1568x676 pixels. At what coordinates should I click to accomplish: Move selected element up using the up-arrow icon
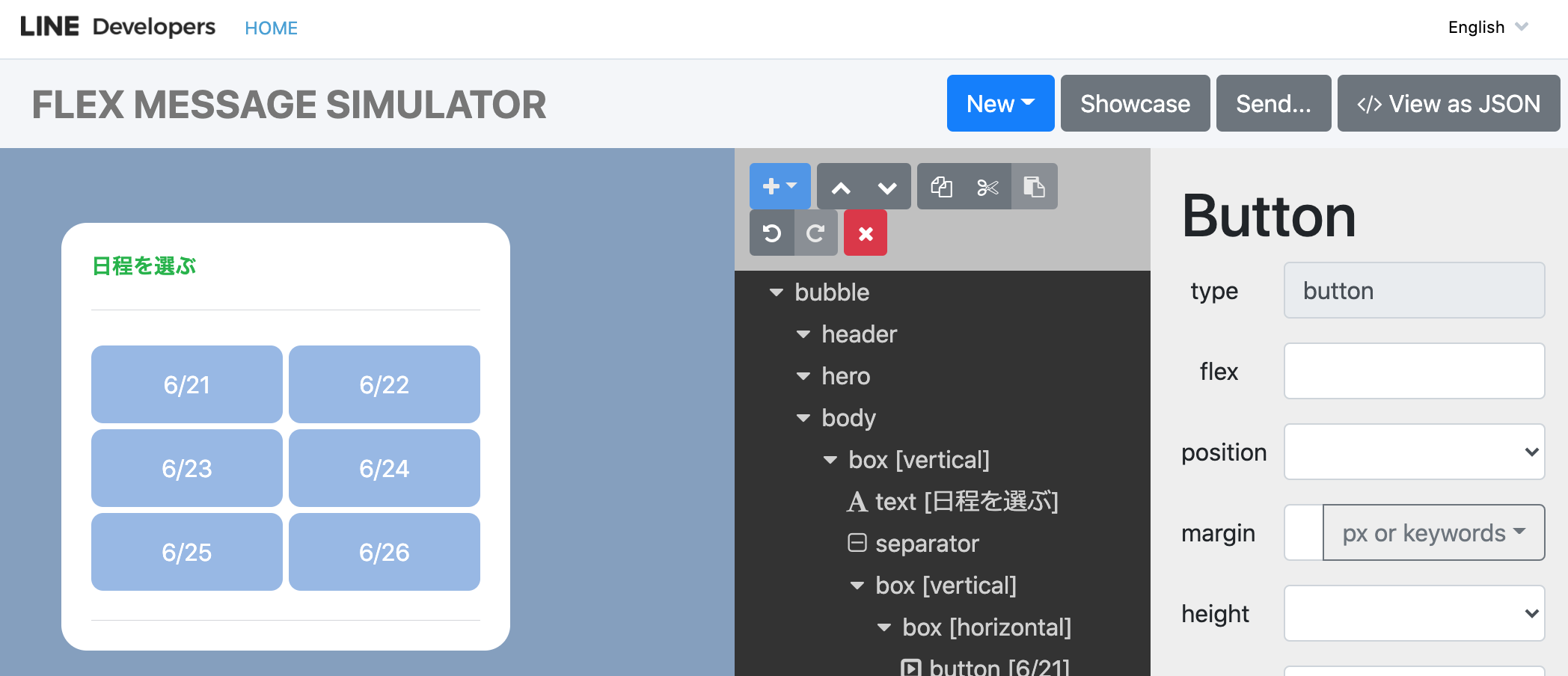(841, 186)
